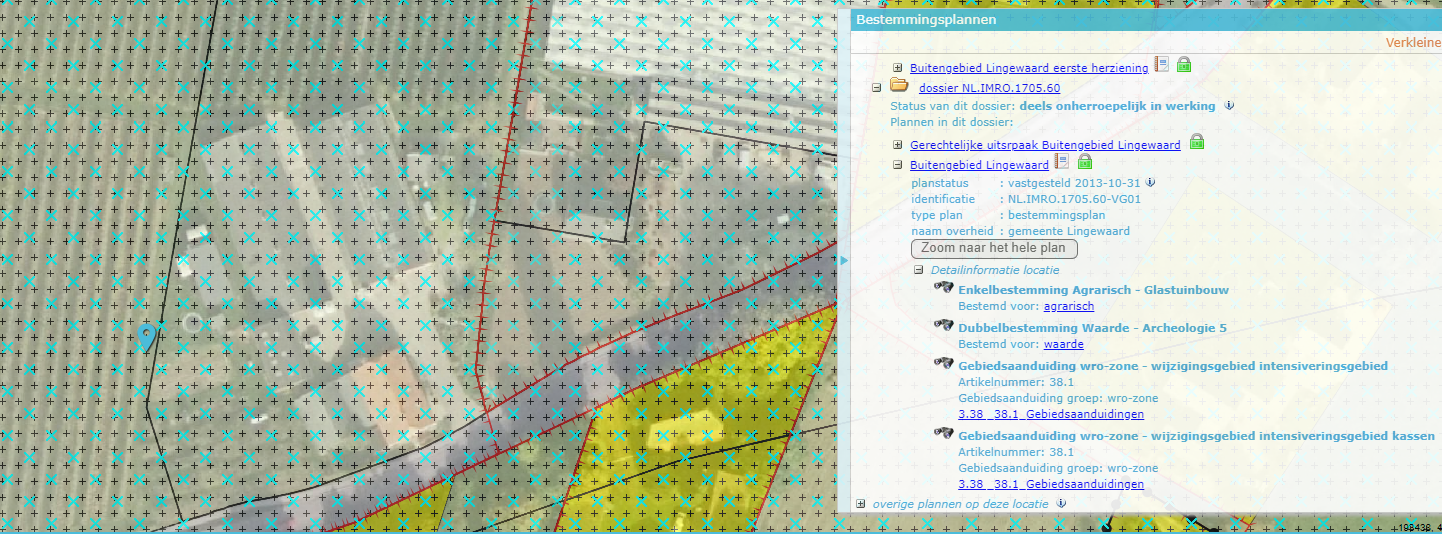Expand Buitengebied Lingewaard eerste herziening node
Image resolution: width=1442 pixels, height=534 pixels.
pyautogui.click(x=898, y=67)
